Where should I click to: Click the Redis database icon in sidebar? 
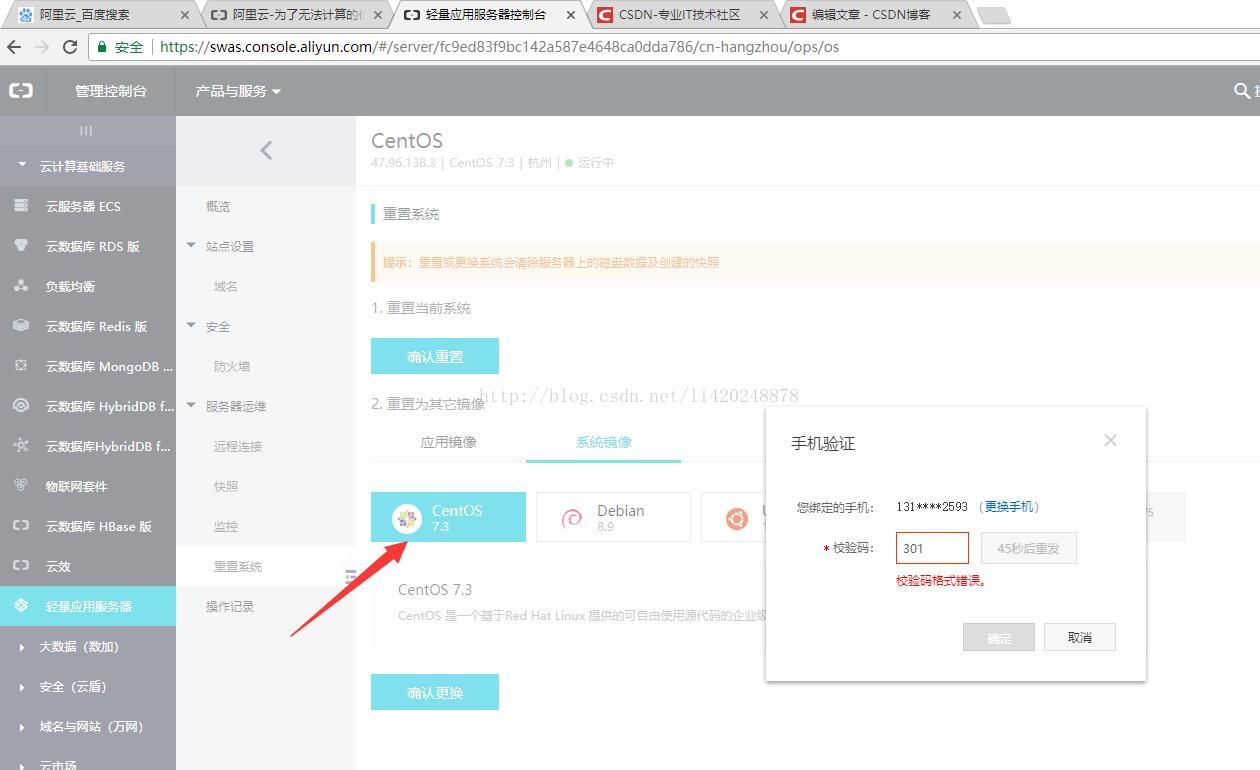pos(21,326)
